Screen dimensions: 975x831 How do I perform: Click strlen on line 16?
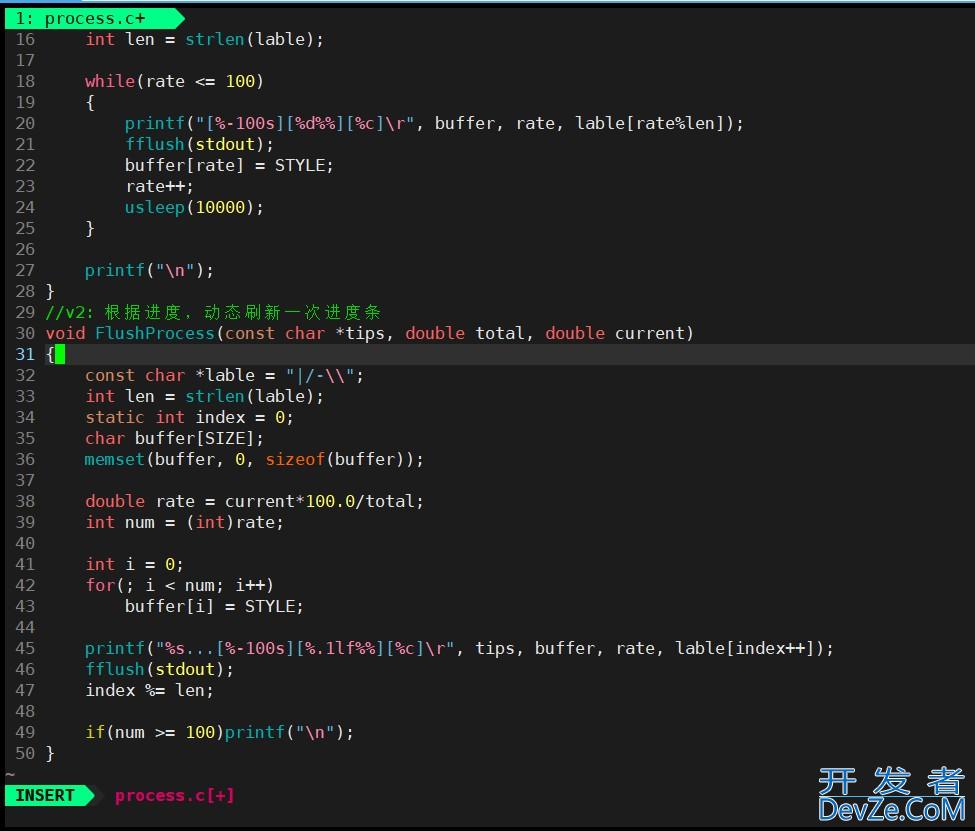point(214,39)
